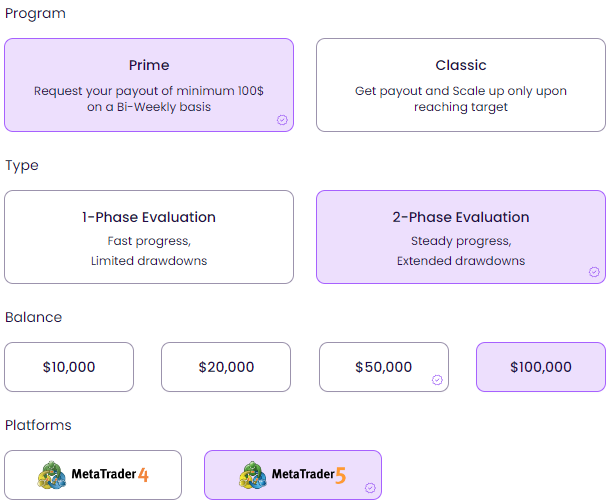Select the $10,000 balance
The width and height of the screenshot is (610, 504).
coord(69,367)
